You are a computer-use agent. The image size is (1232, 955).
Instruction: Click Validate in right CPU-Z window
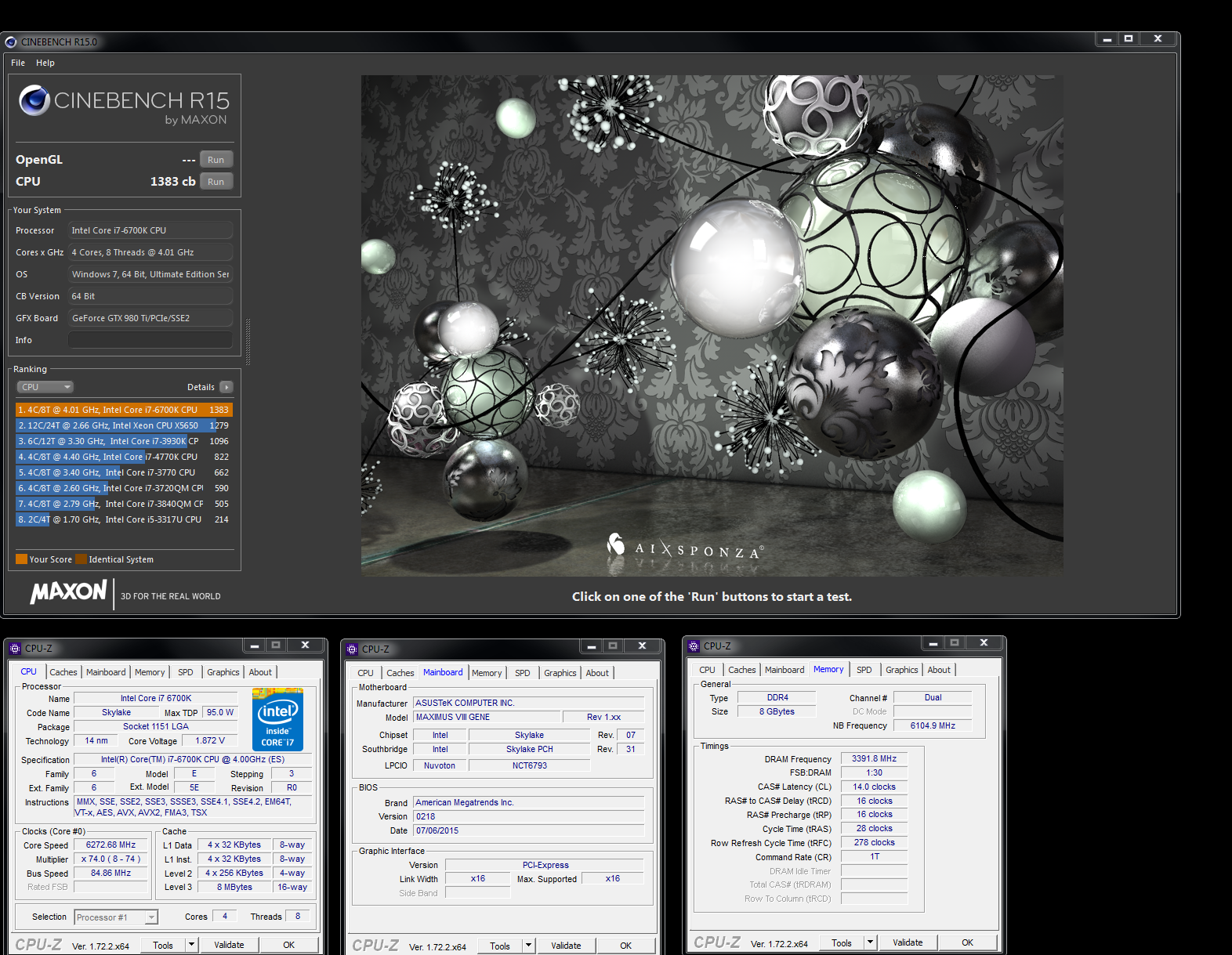tap(908, 943)
